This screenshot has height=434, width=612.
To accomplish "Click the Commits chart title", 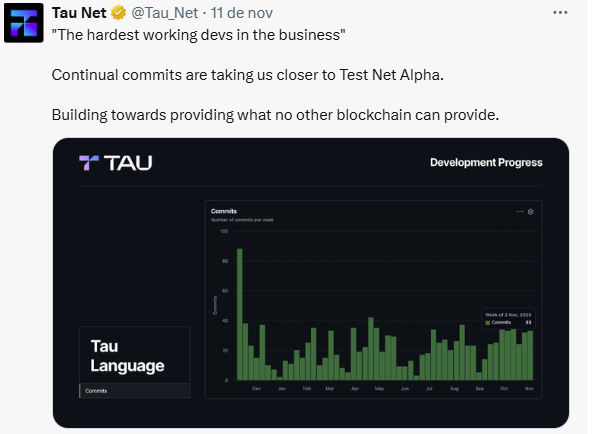I will [223, 211].
